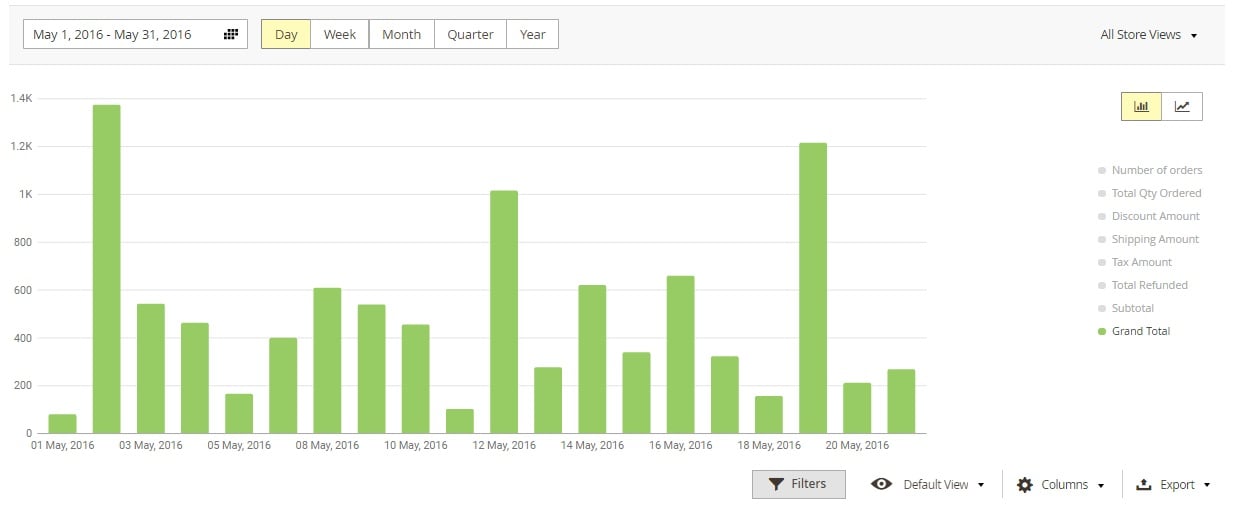Screen dimensions: 1235x511
Task: Click the grey Number of orders legend dot
Action: (x=1102, y=170)
